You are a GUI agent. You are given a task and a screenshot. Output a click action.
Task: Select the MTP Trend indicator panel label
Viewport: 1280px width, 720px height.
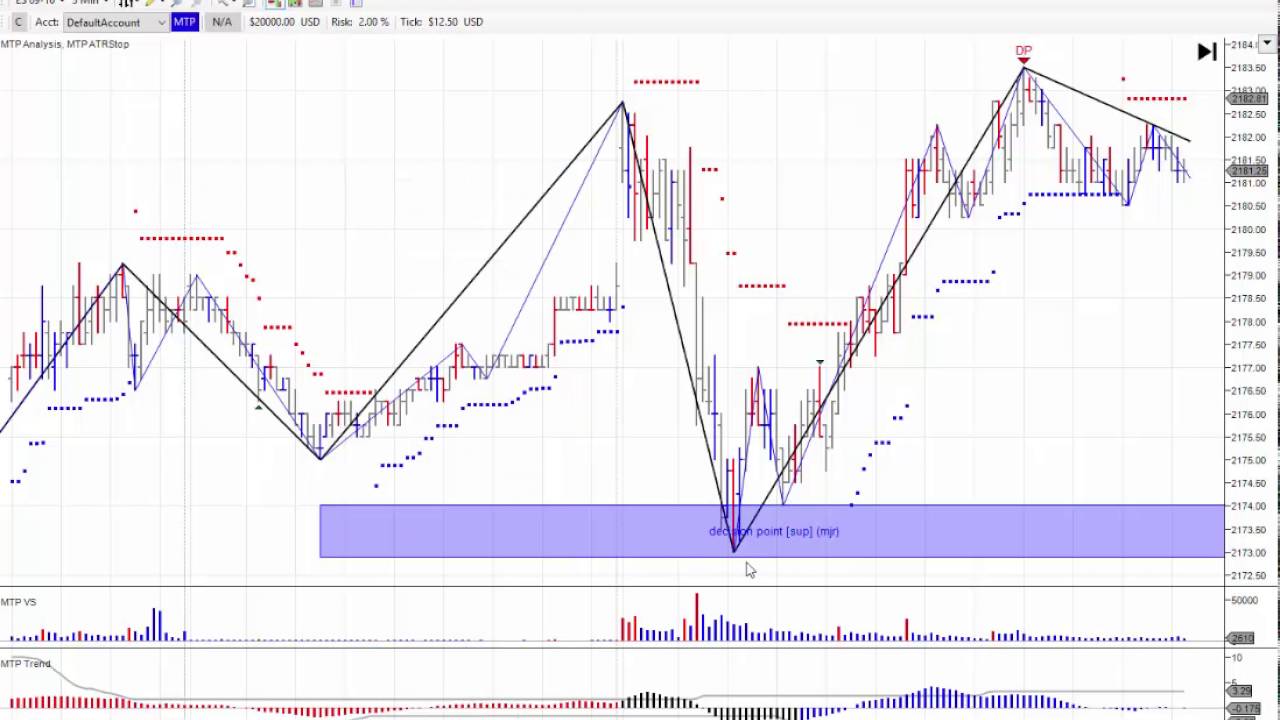pyautogui.click(x=25, y=664)
